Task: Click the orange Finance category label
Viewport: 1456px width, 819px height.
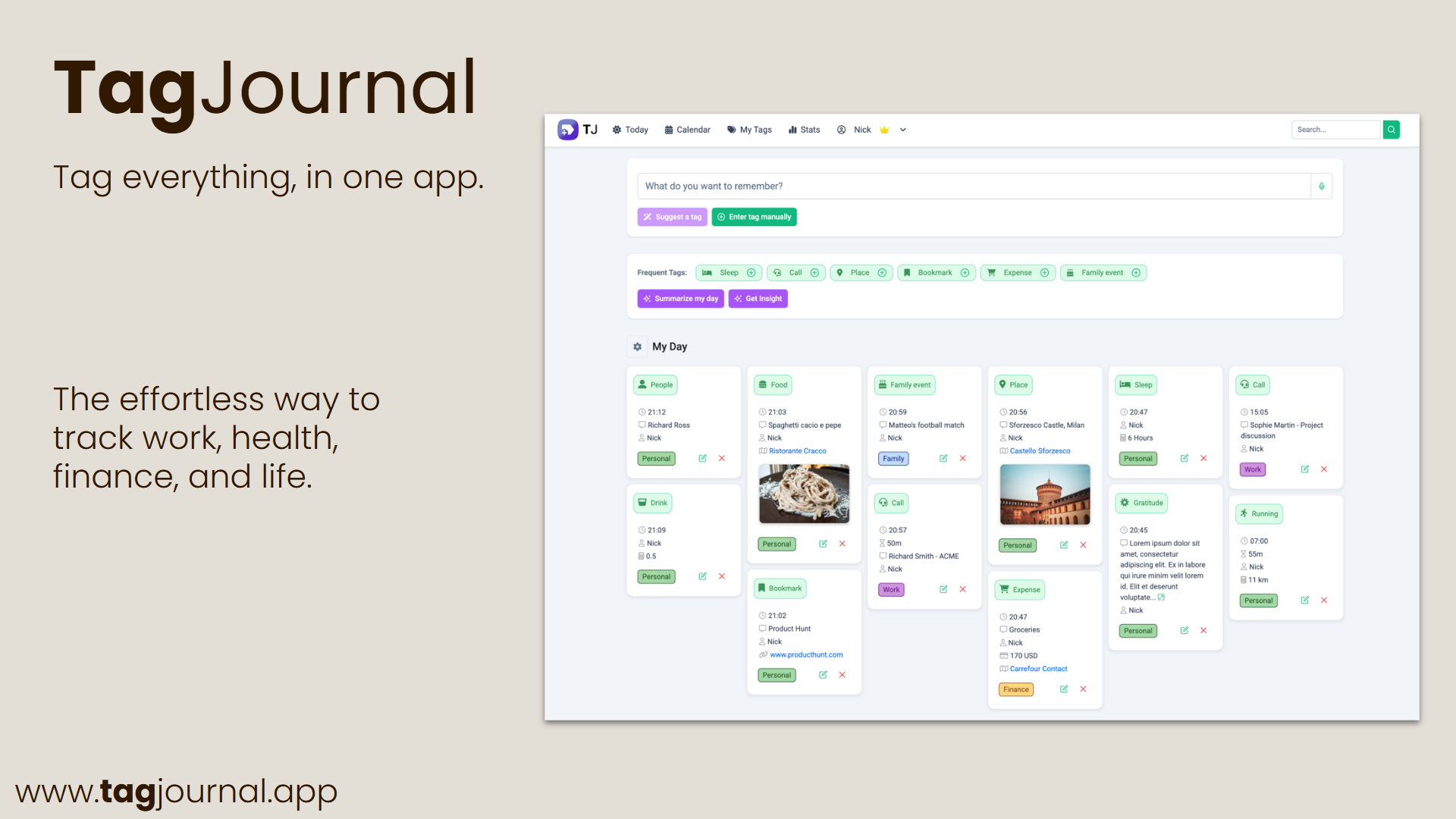Action: point(1015,689)
